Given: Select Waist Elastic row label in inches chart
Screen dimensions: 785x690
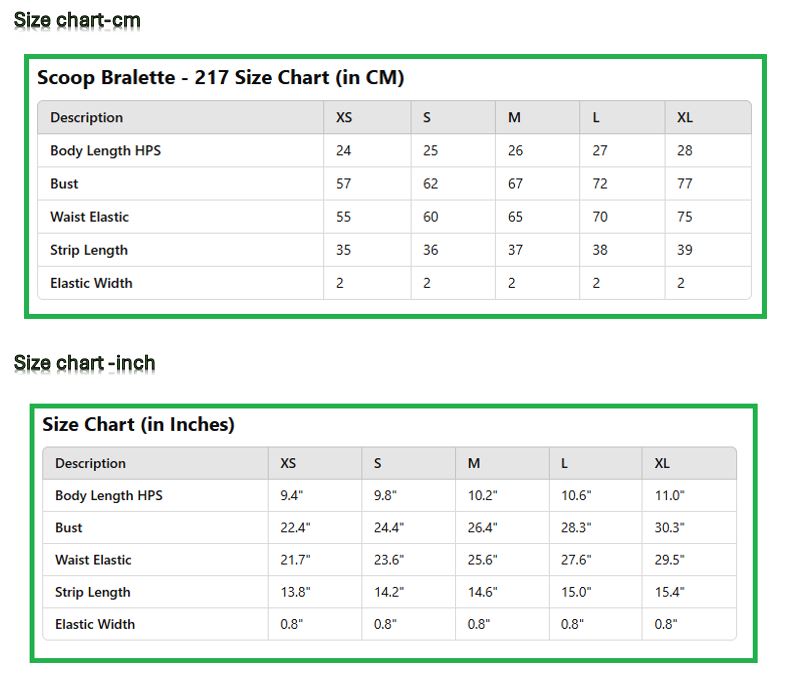Looking at the screenshot, I should (x=93, y=560).
